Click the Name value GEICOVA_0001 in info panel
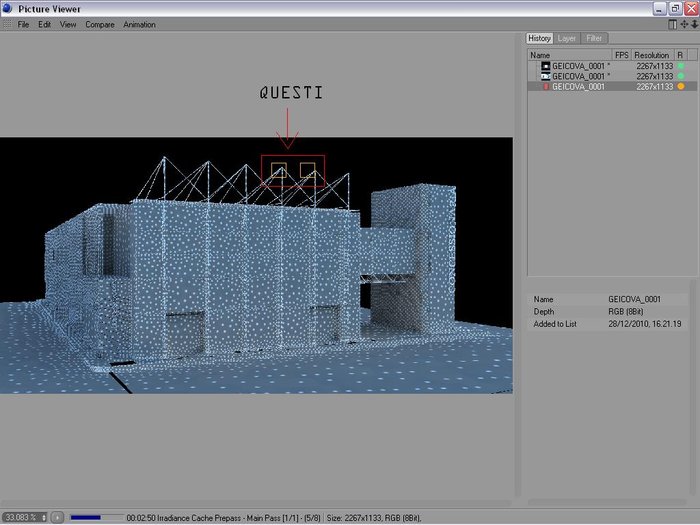The width and height of the screenshot is (700, 525). tap(634, 299)
